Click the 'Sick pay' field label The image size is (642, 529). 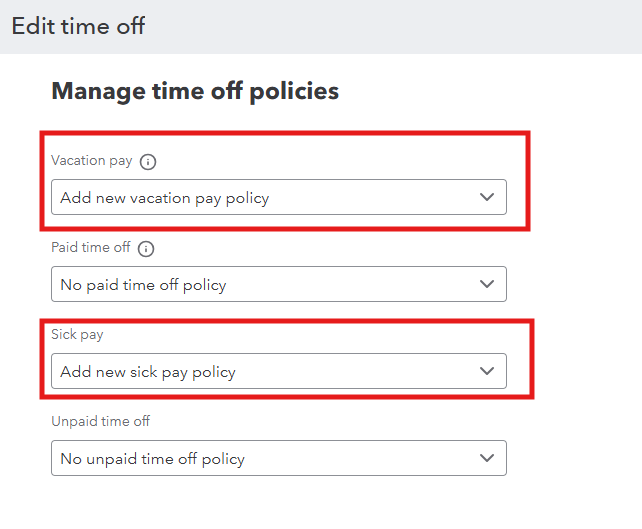click(x=77, y=335)
